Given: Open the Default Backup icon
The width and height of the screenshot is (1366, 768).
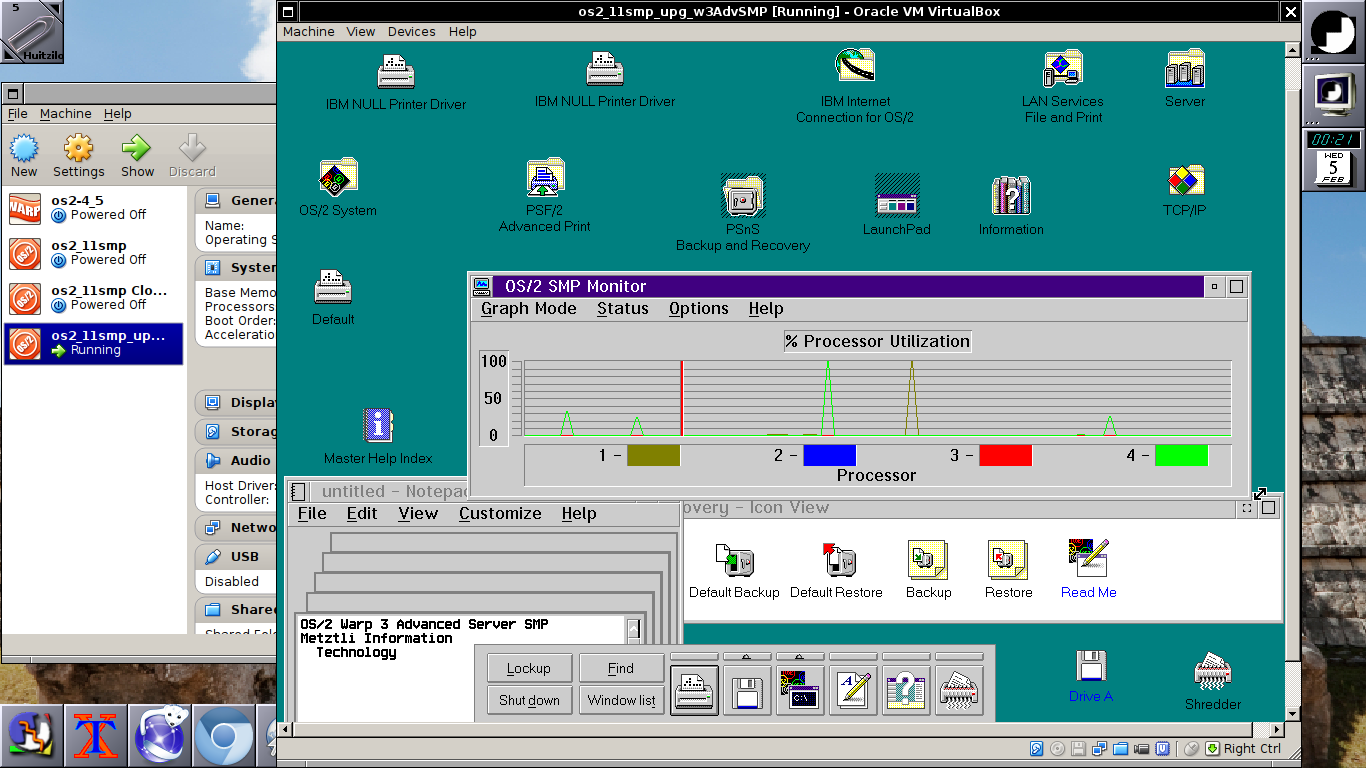Looking at the screenshot, I should [734, 562].
